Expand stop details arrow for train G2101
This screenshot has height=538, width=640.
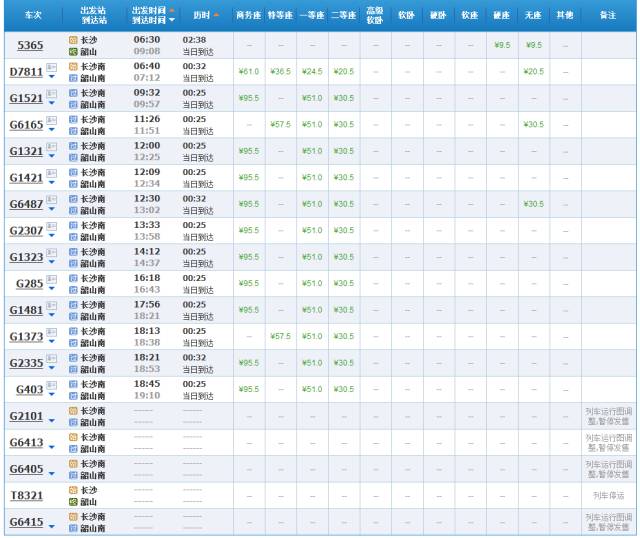pos(51,421)
